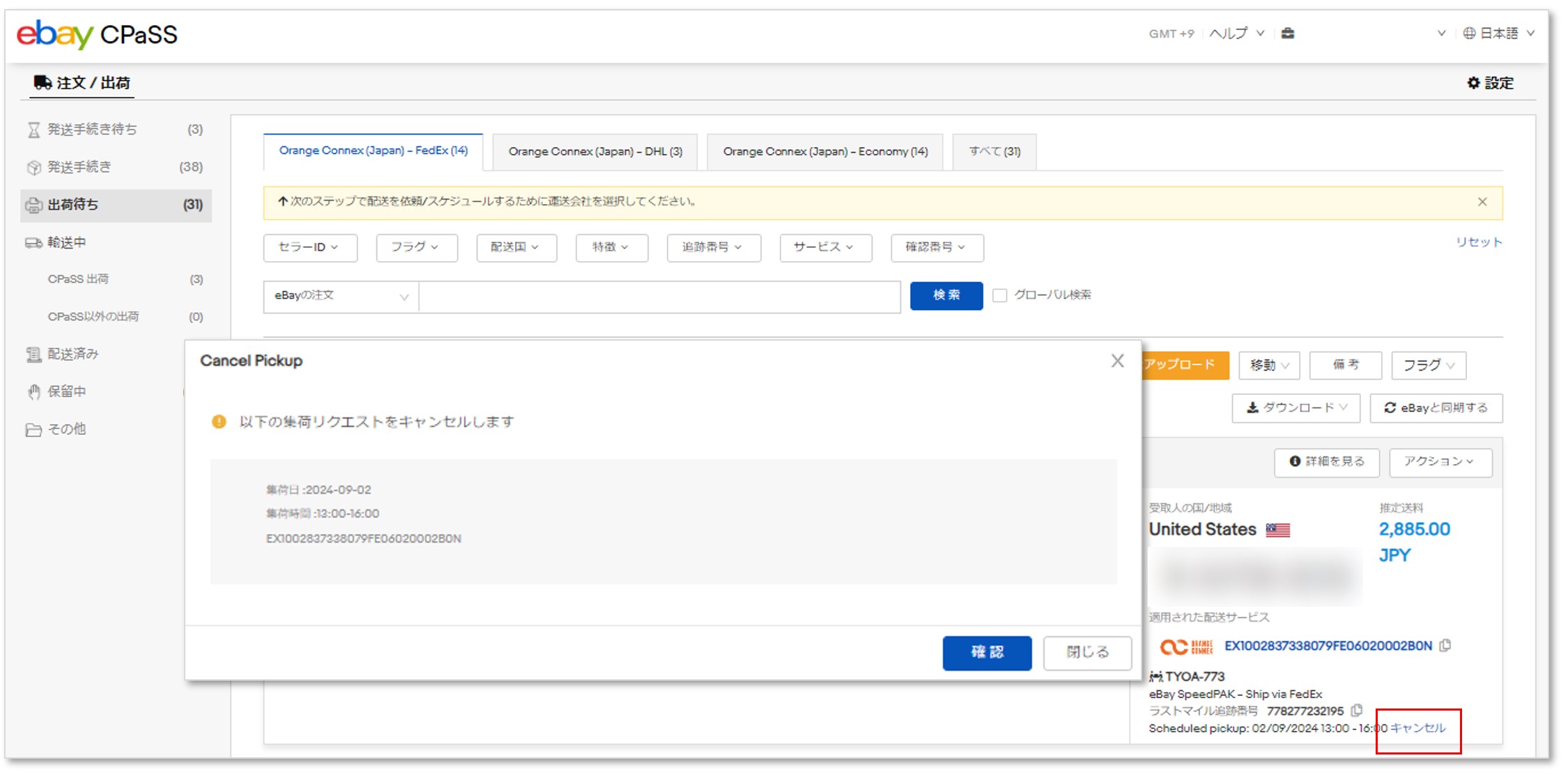Click the eBay CPaSS logo
Viewport: 1568px width, 774px height.
(97, 33)
